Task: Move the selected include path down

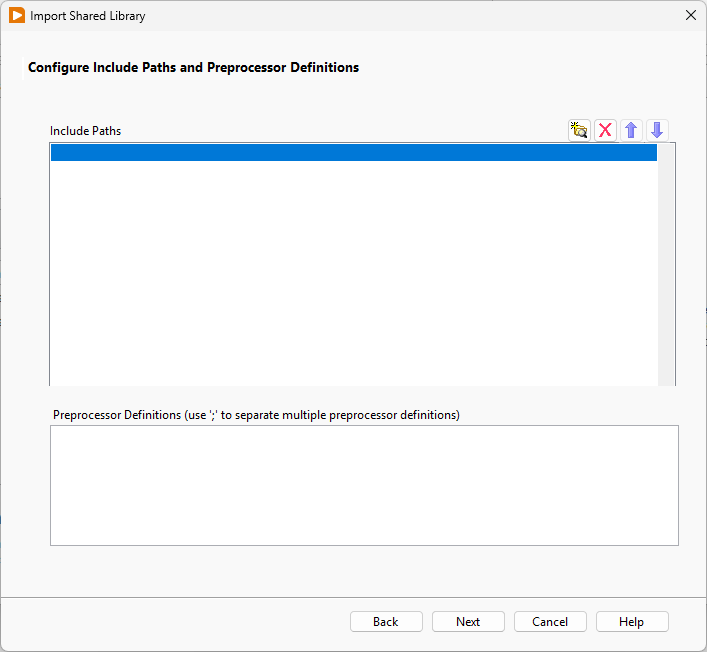Action: coord(657,130)
